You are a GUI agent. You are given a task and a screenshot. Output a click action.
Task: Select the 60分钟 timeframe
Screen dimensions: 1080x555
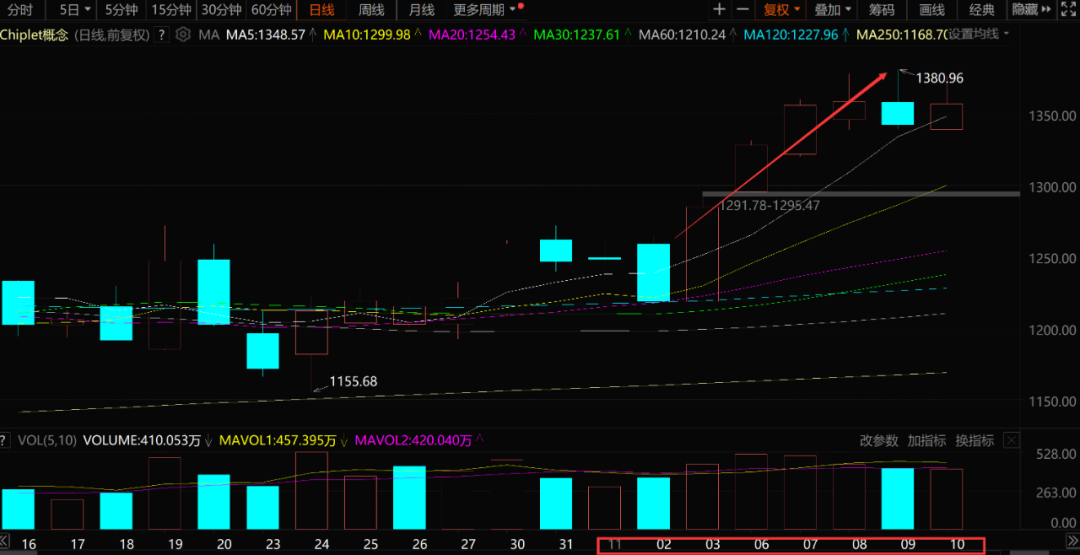[x=271, y=10]
